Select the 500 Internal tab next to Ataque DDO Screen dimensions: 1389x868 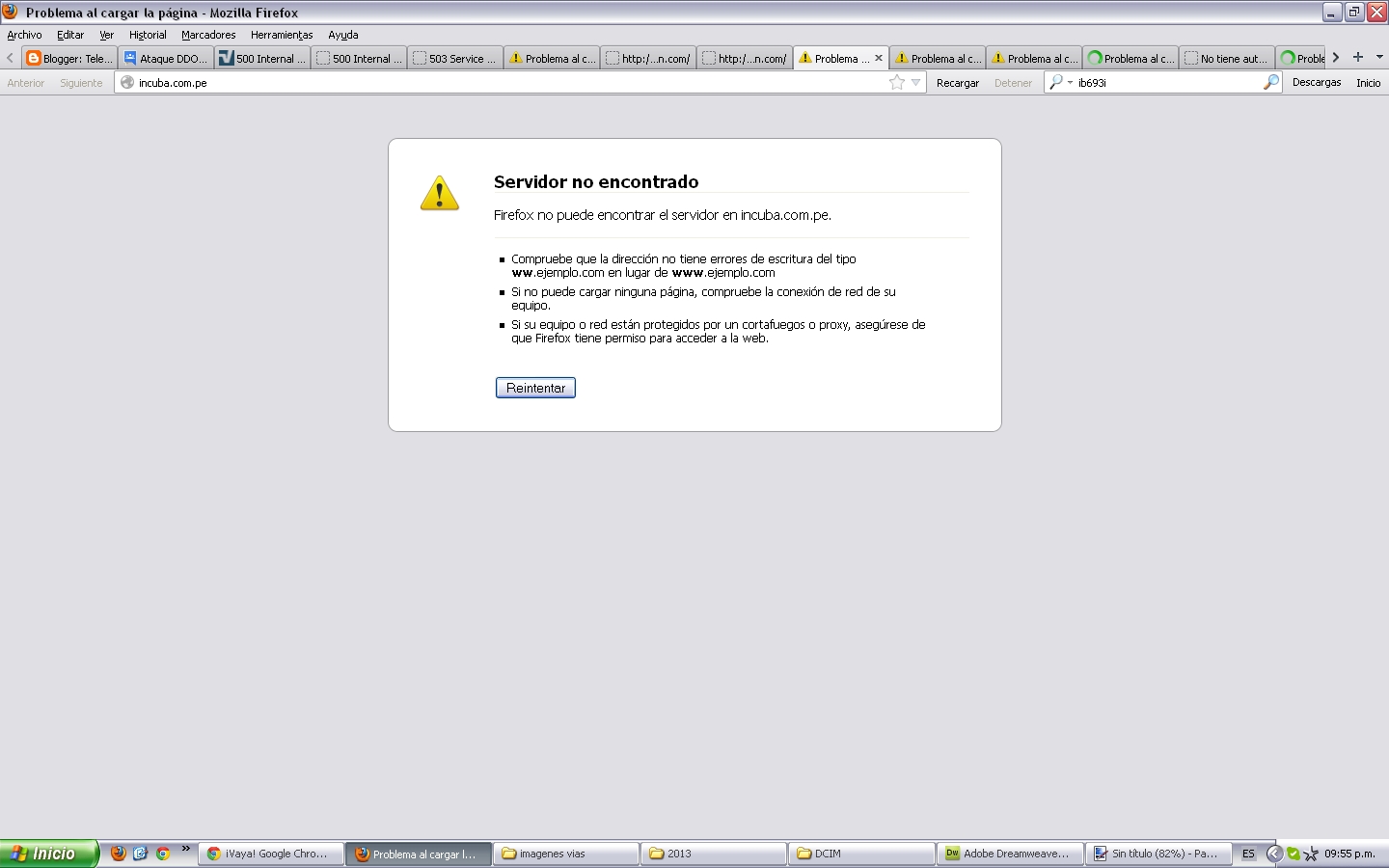tap(262, 58)
